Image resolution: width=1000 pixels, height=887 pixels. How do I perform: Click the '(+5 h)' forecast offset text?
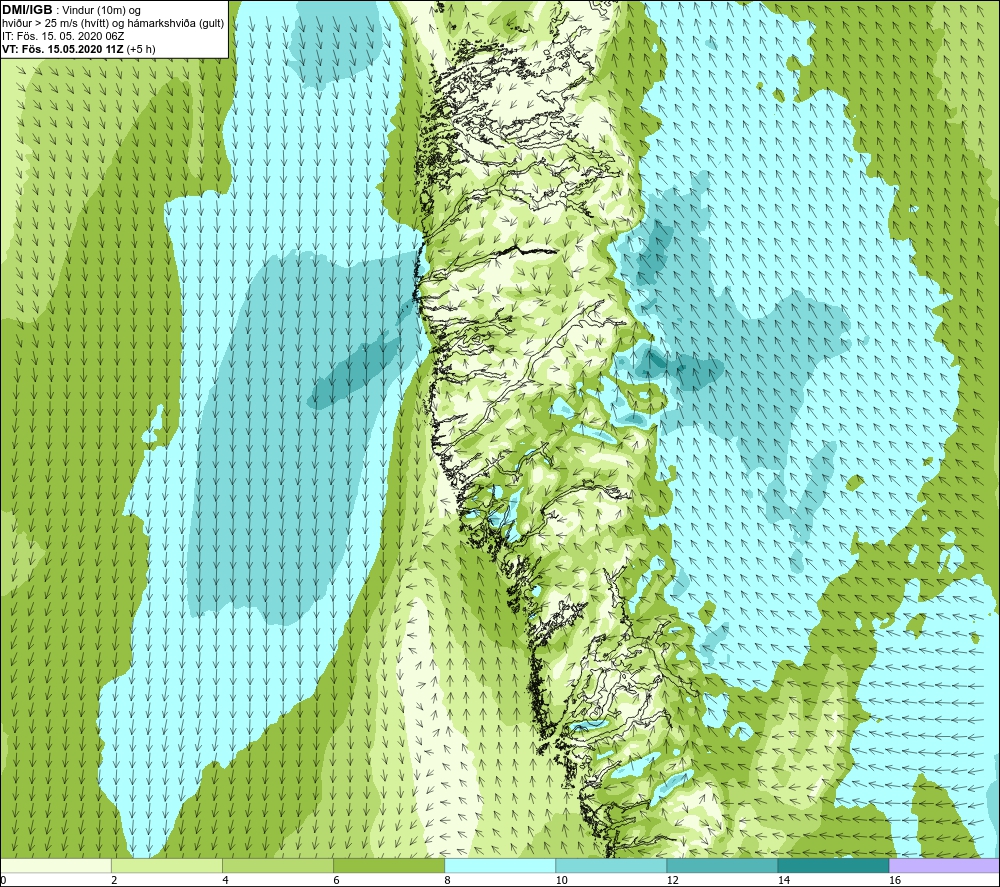(x=141, y=49)
